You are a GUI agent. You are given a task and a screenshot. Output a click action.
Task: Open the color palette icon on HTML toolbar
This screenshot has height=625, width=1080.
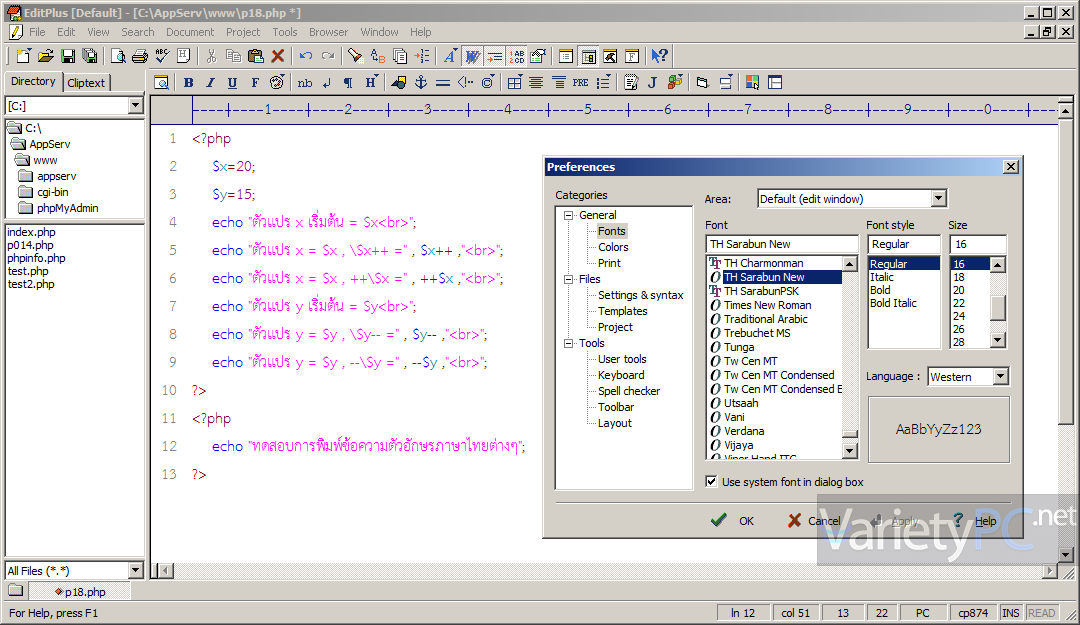tap(277, 82)
